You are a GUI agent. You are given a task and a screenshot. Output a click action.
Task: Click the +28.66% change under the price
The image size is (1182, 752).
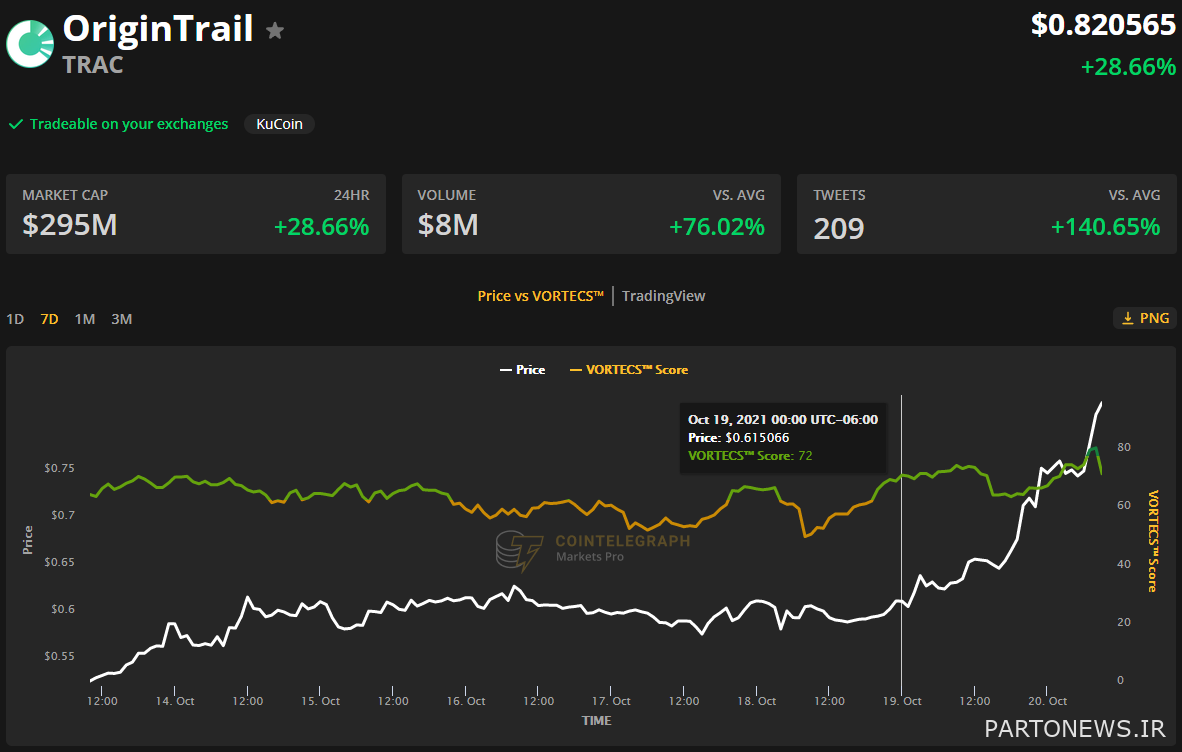(x=1128, y=67)
